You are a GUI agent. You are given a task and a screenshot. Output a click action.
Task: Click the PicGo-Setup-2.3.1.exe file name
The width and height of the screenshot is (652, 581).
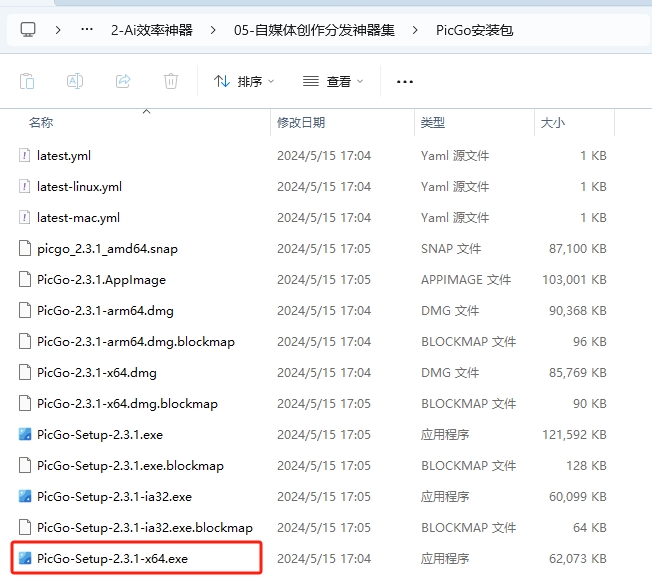pyautogui.click(x=100, y=435)
